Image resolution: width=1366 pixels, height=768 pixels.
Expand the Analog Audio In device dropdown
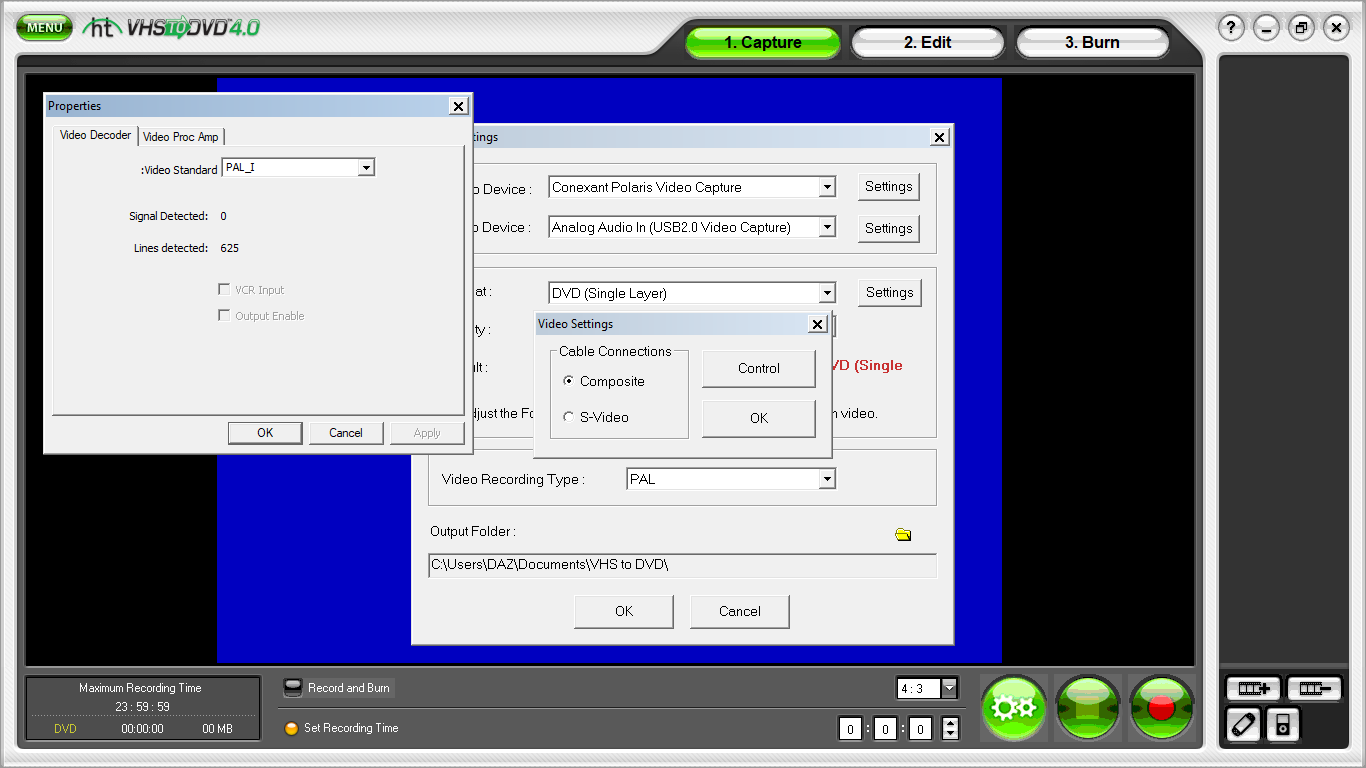[x=827, y=227]
